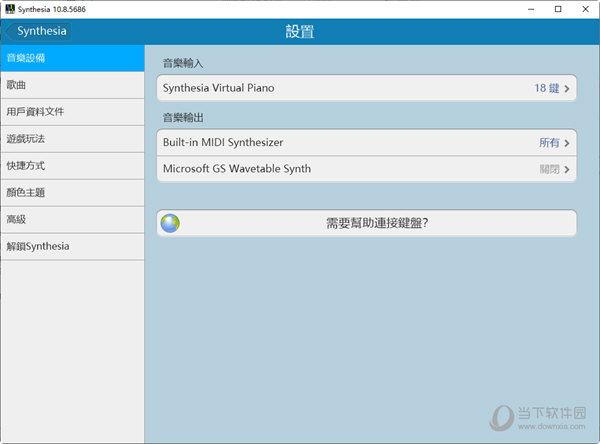Minimize the Synthesia window

click(x=531, y=9)
